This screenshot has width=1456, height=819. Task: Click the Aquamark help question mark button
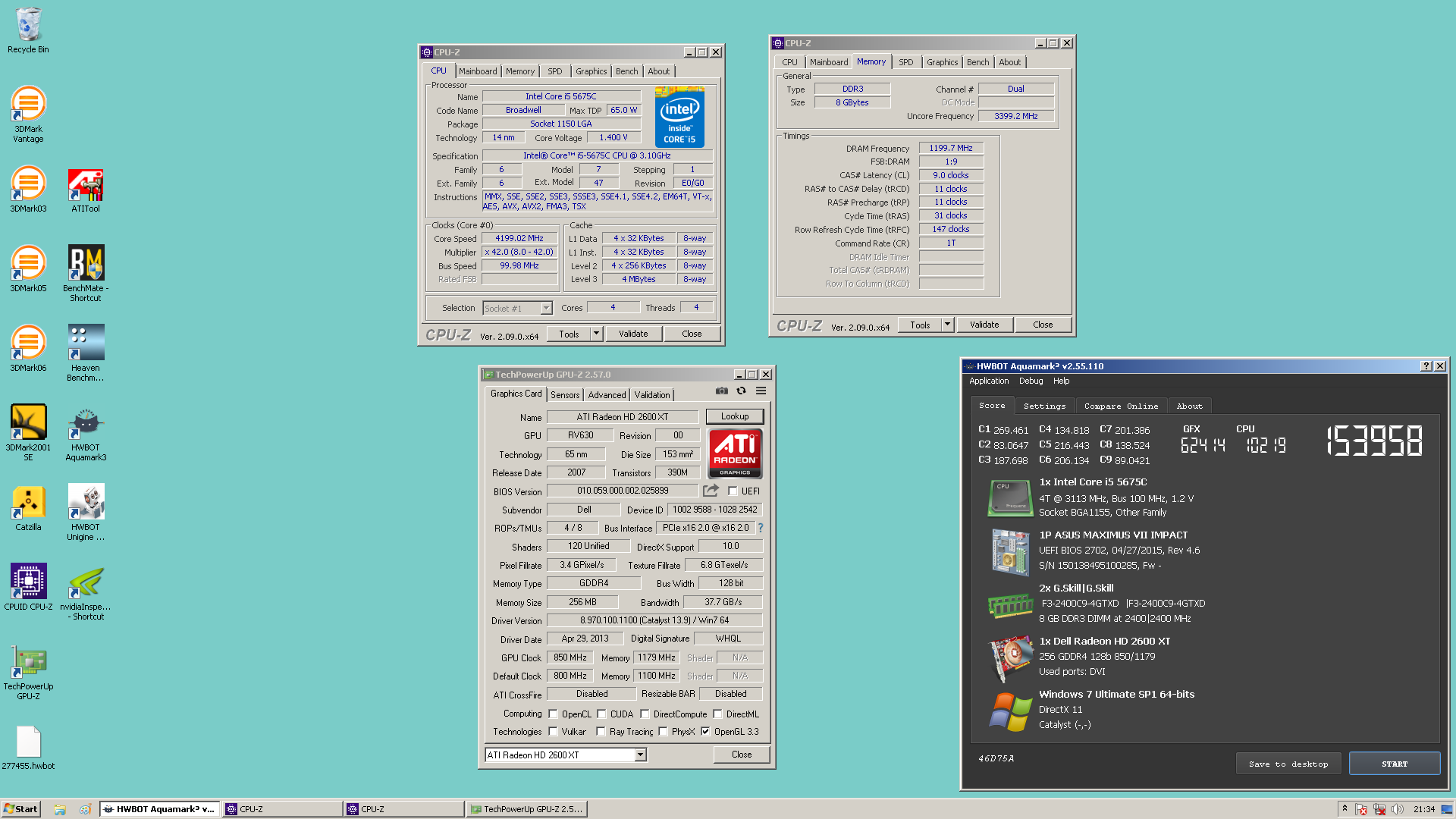(x=1426, y=366)
